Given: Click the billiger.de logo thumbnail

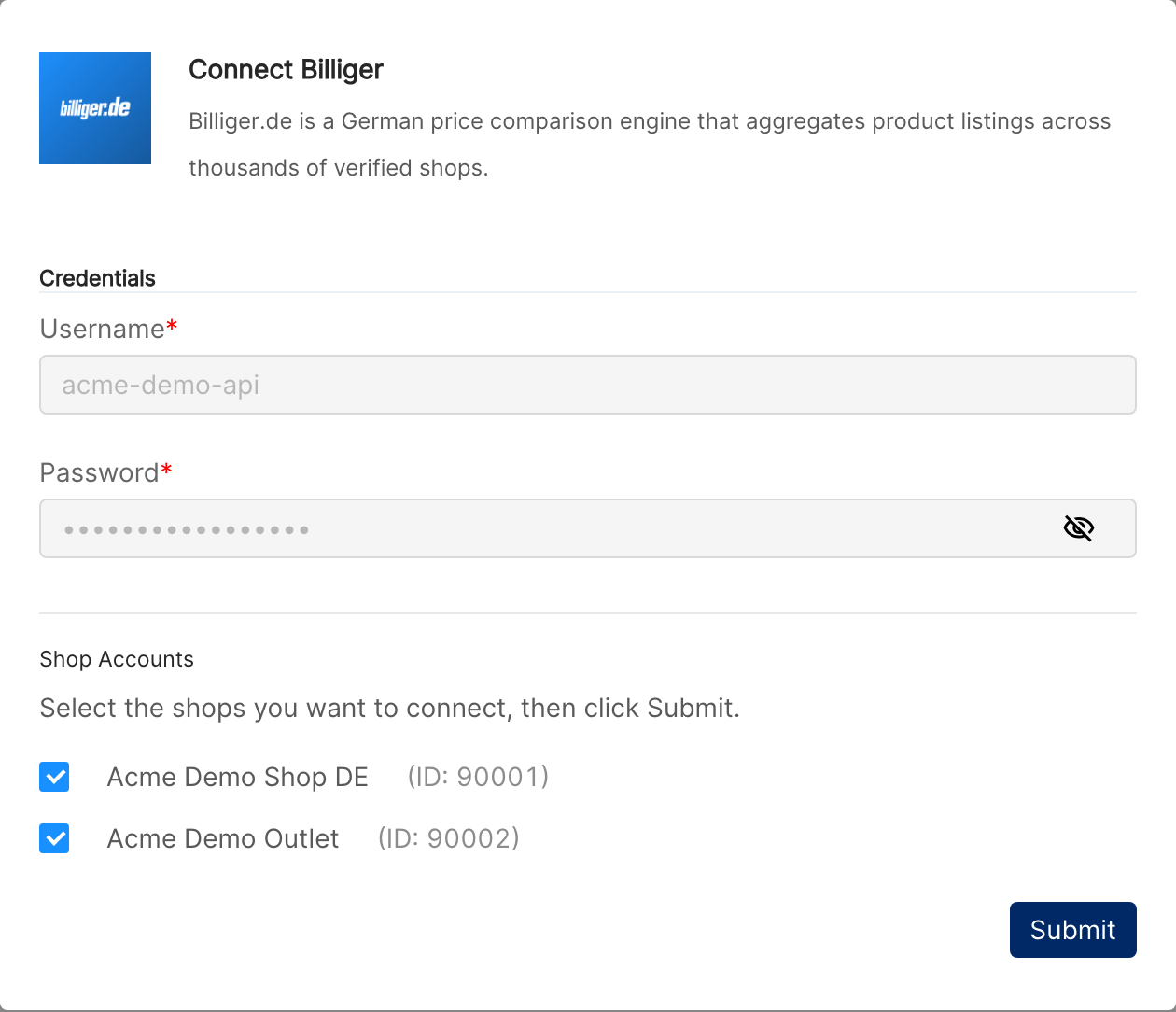Looking at the screenshot, I should pos(95,108).
